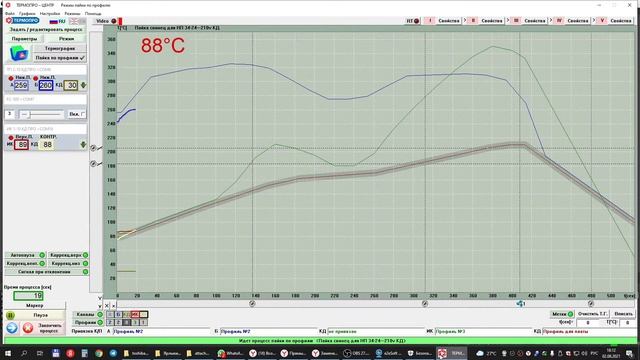Open the Файл menu
Image resolution: width=640 pixels, height=360 pixels.
10,13
